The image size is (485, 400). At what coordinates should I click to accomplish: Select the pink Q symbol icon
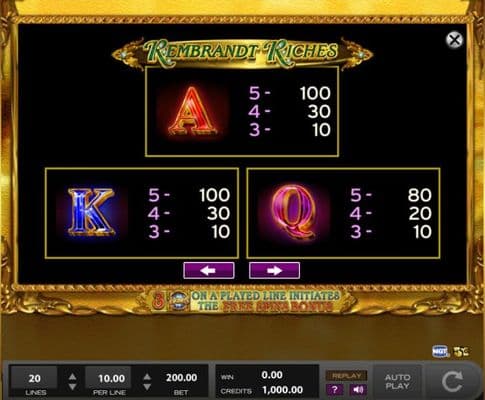click(293, 213)
